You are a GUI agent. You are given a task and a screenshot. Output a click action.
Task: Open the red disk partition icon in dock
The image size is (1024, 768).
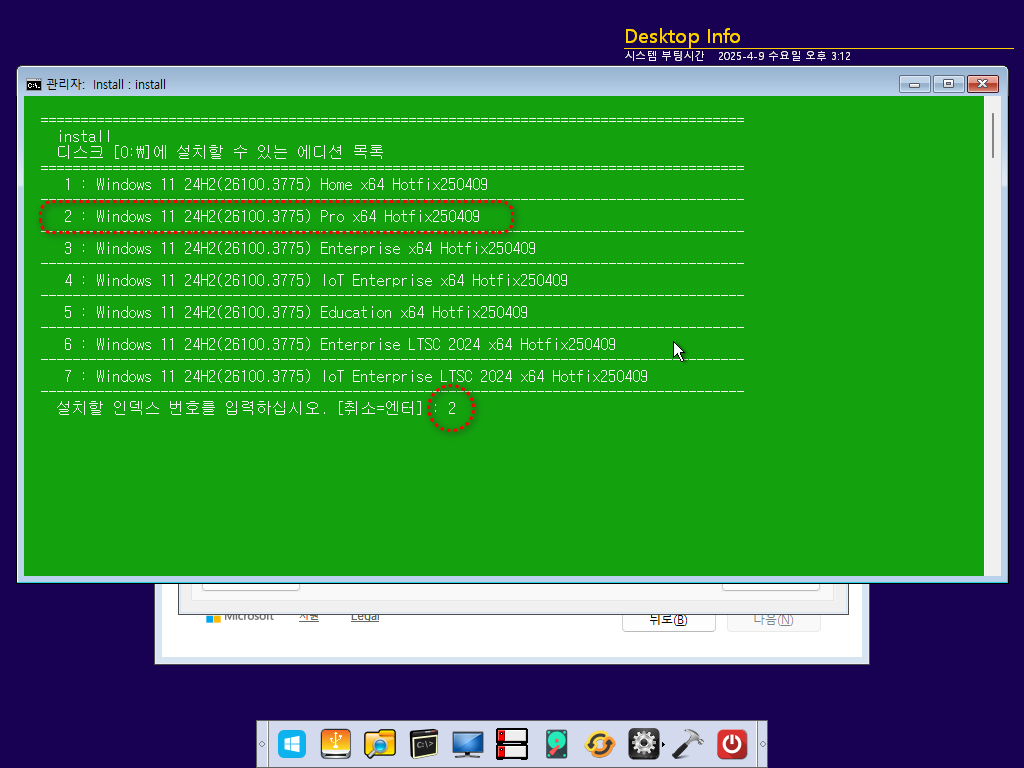click(511, 744)
